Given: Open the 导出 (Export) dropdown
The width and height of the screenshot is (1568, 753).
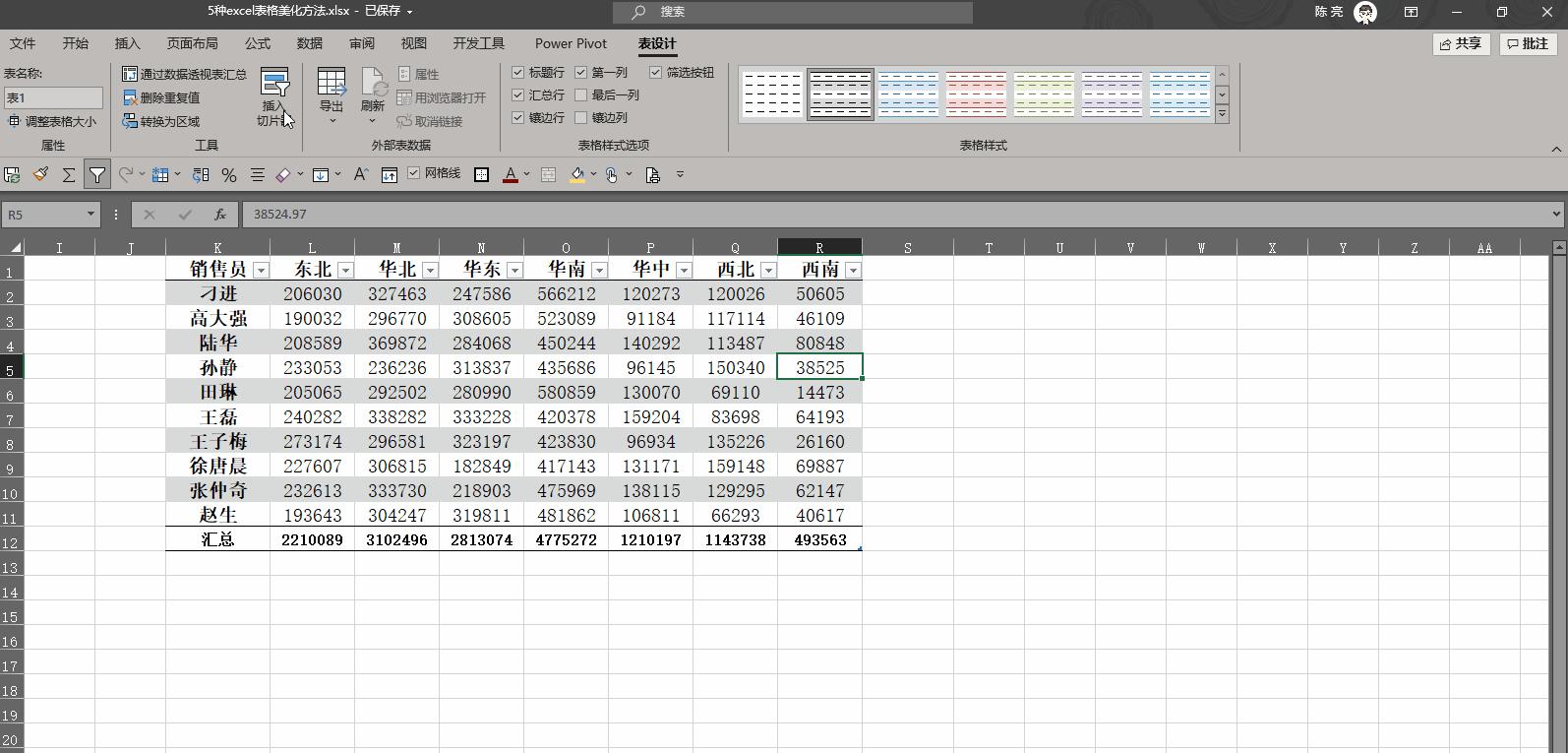Looking at the screenshot, I should [x=332, y=96].
